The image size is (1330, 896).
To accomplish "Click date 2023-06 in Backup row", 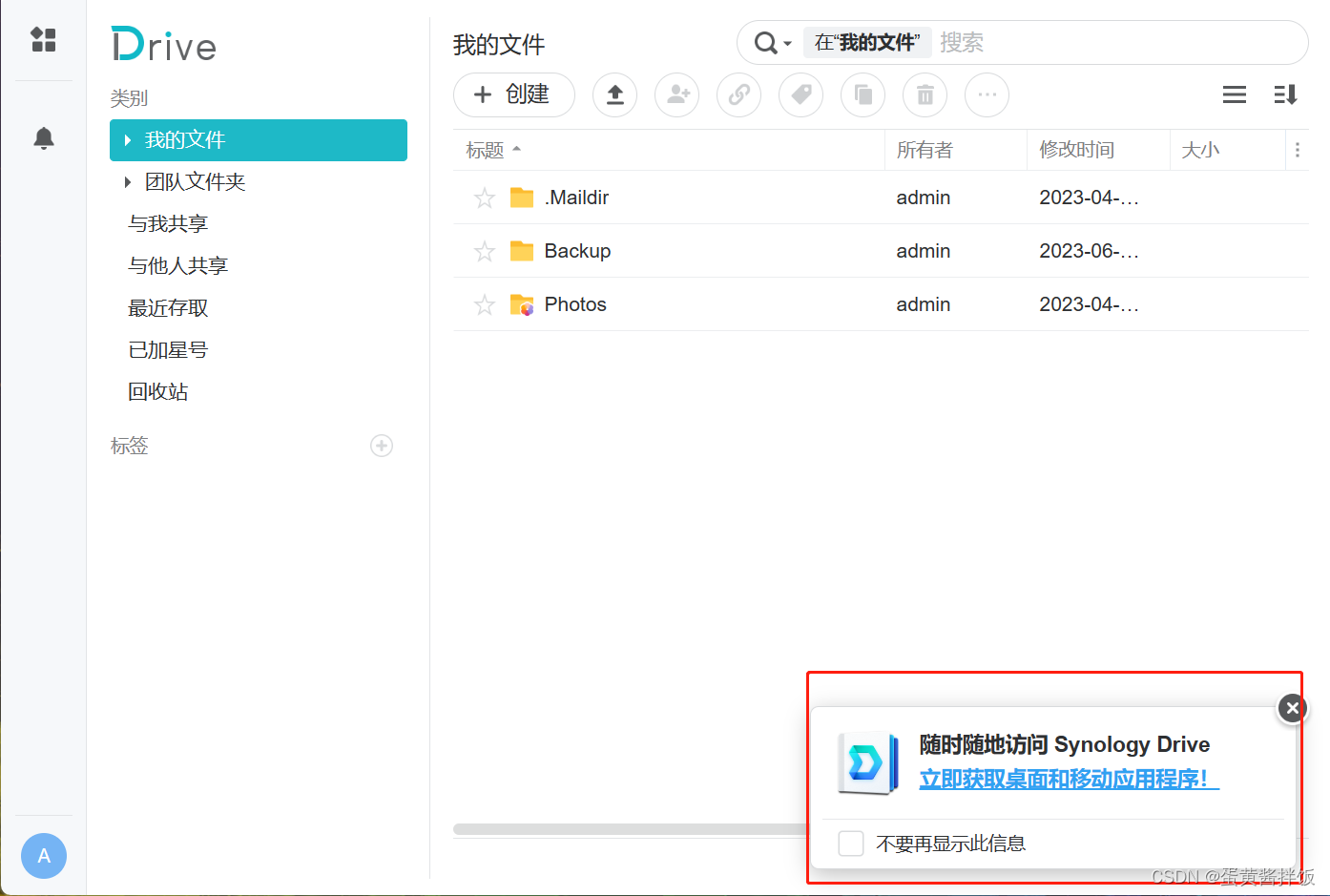I will tap(1089, 251).
